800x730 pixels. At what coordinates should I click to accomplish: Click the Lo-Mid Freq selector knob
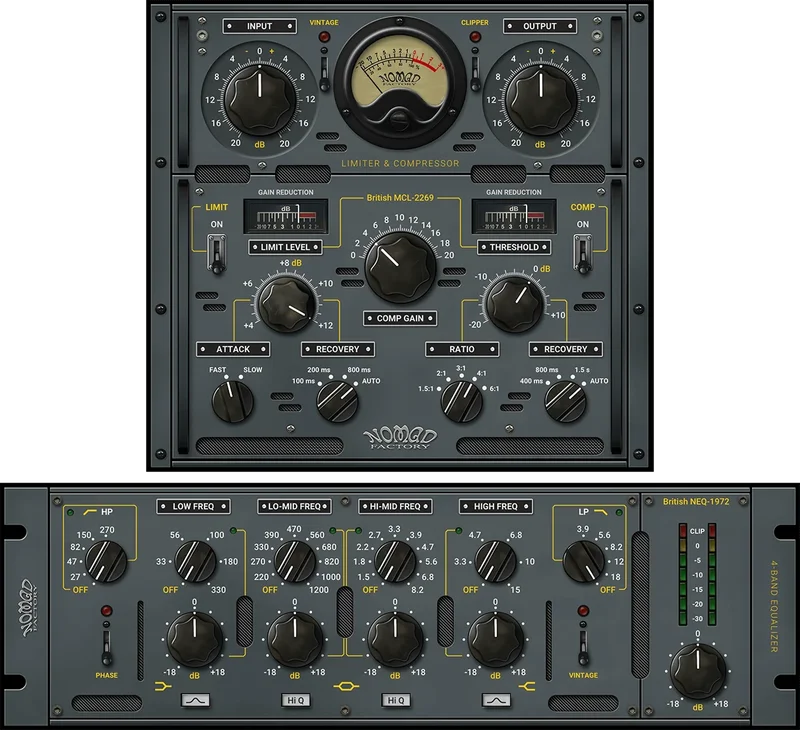click(x=295, y=561)
